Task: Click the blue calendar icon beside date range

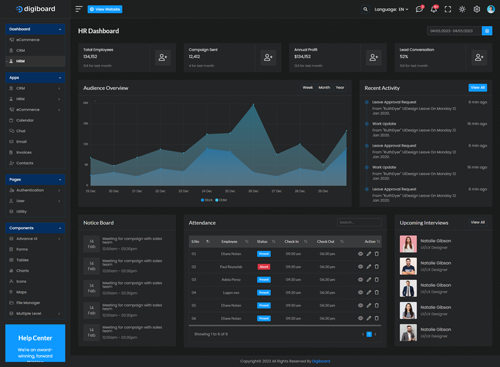Action: [487, 31]
